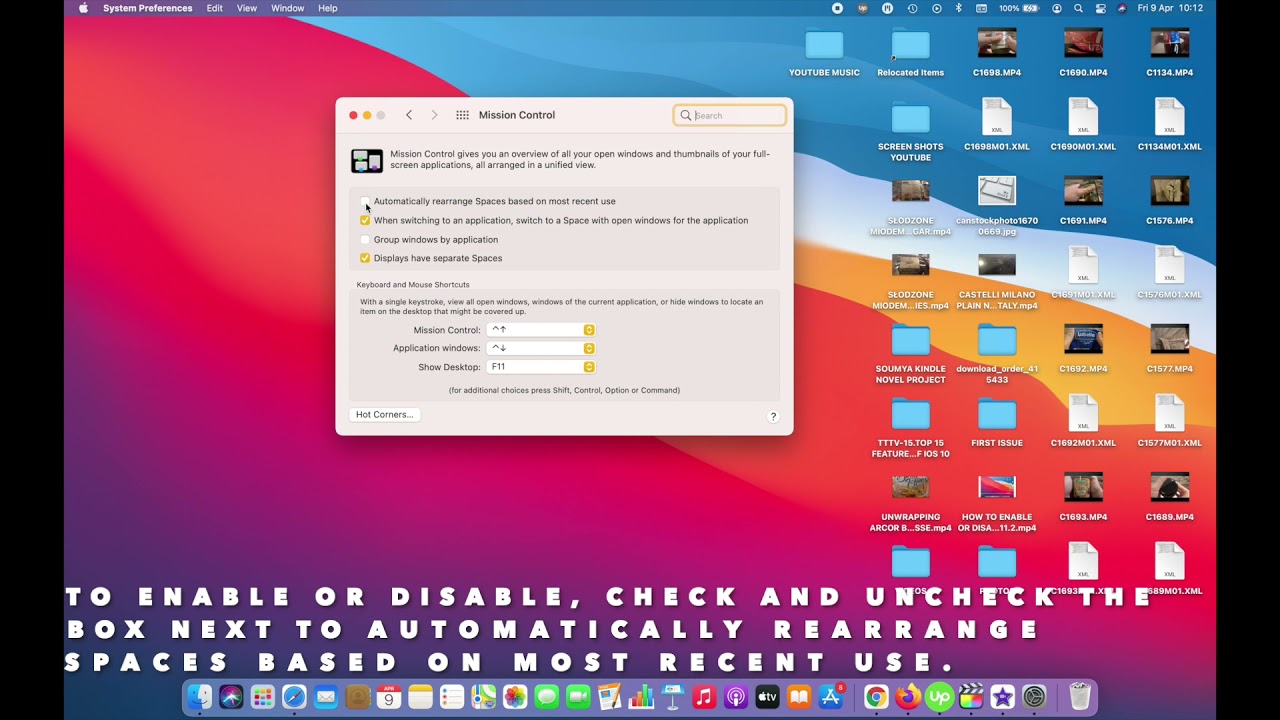Launch Firefox from the Dock
Image resolution: width=1280 pixels, height=720 pixels.
click(908, 697)
